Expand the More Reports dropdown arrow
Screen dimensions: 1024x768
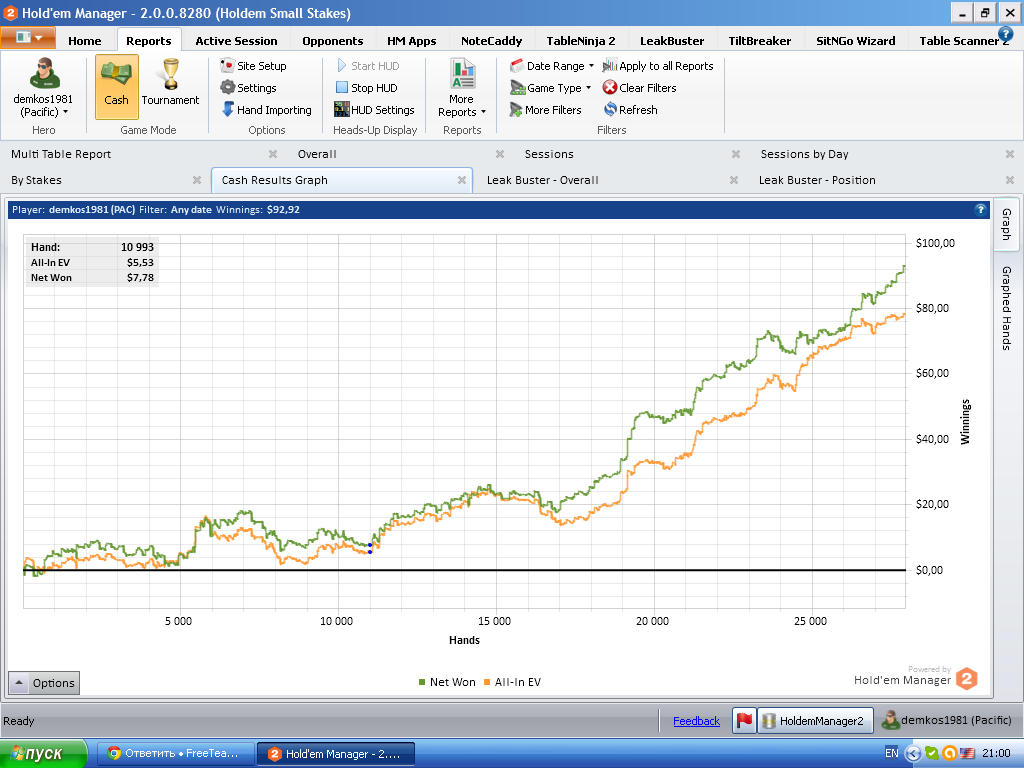point(483,112)
